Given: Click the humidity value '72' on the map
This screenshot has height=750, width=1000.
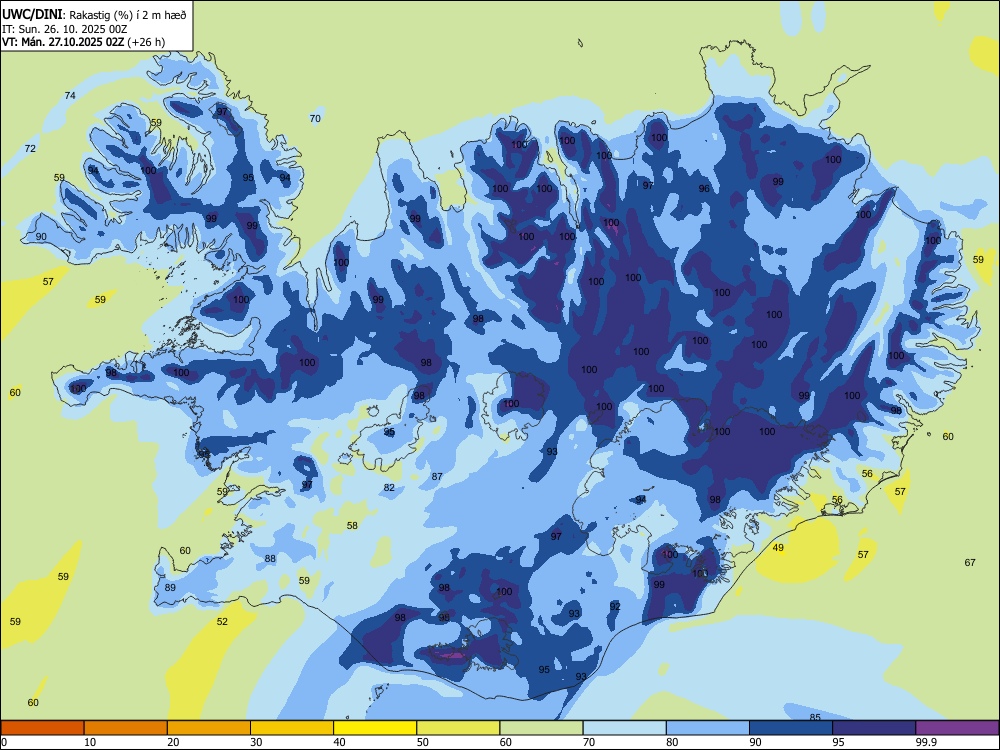Looking at the screenshot, I should click(x=30, y=149).
